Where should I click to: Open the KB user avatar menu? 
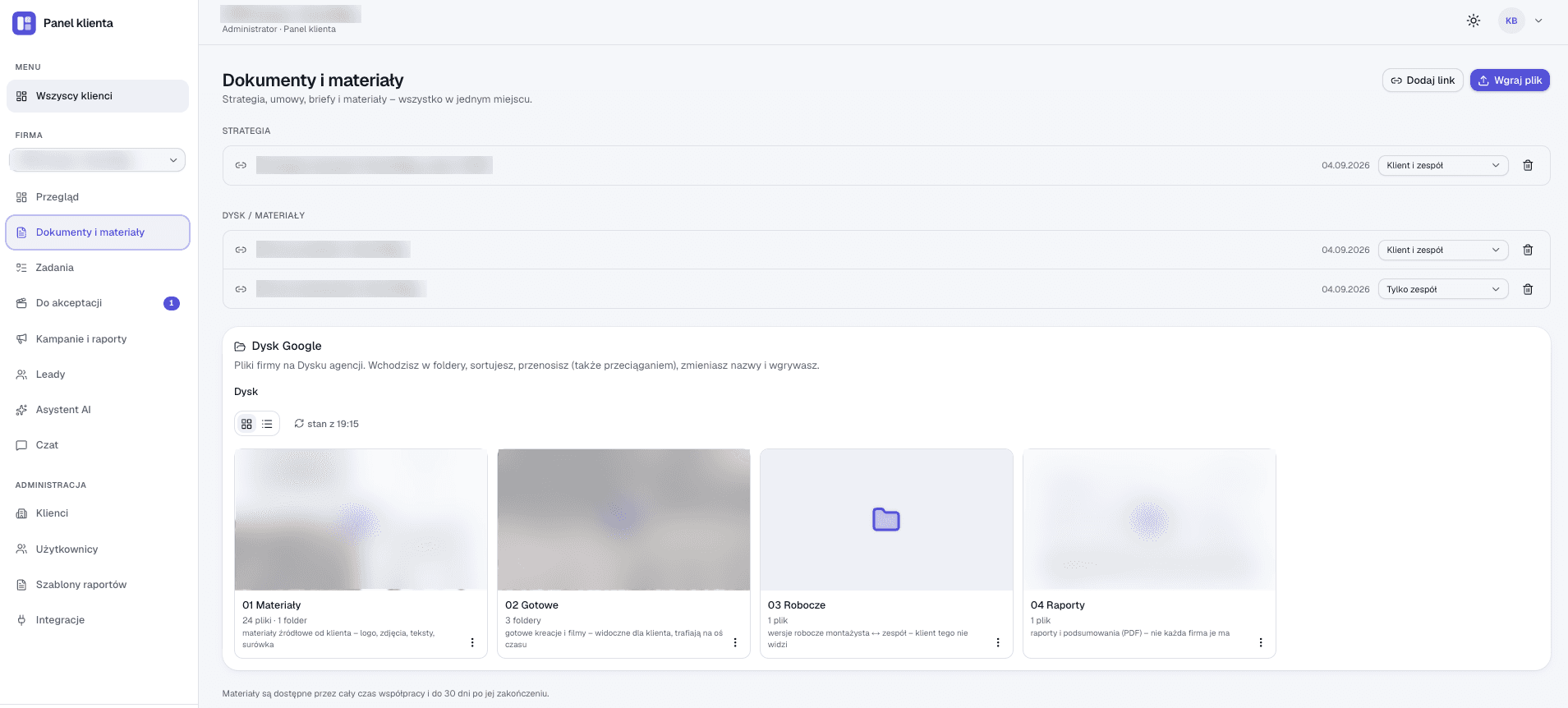point(1511,21)
